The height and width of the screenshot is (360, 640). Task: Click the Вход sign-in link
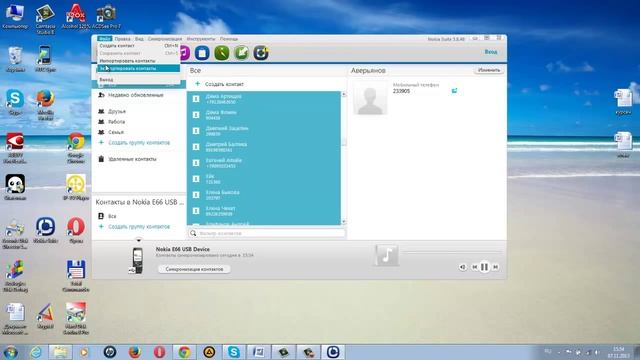pyautogui.click(x=491, y=52)
